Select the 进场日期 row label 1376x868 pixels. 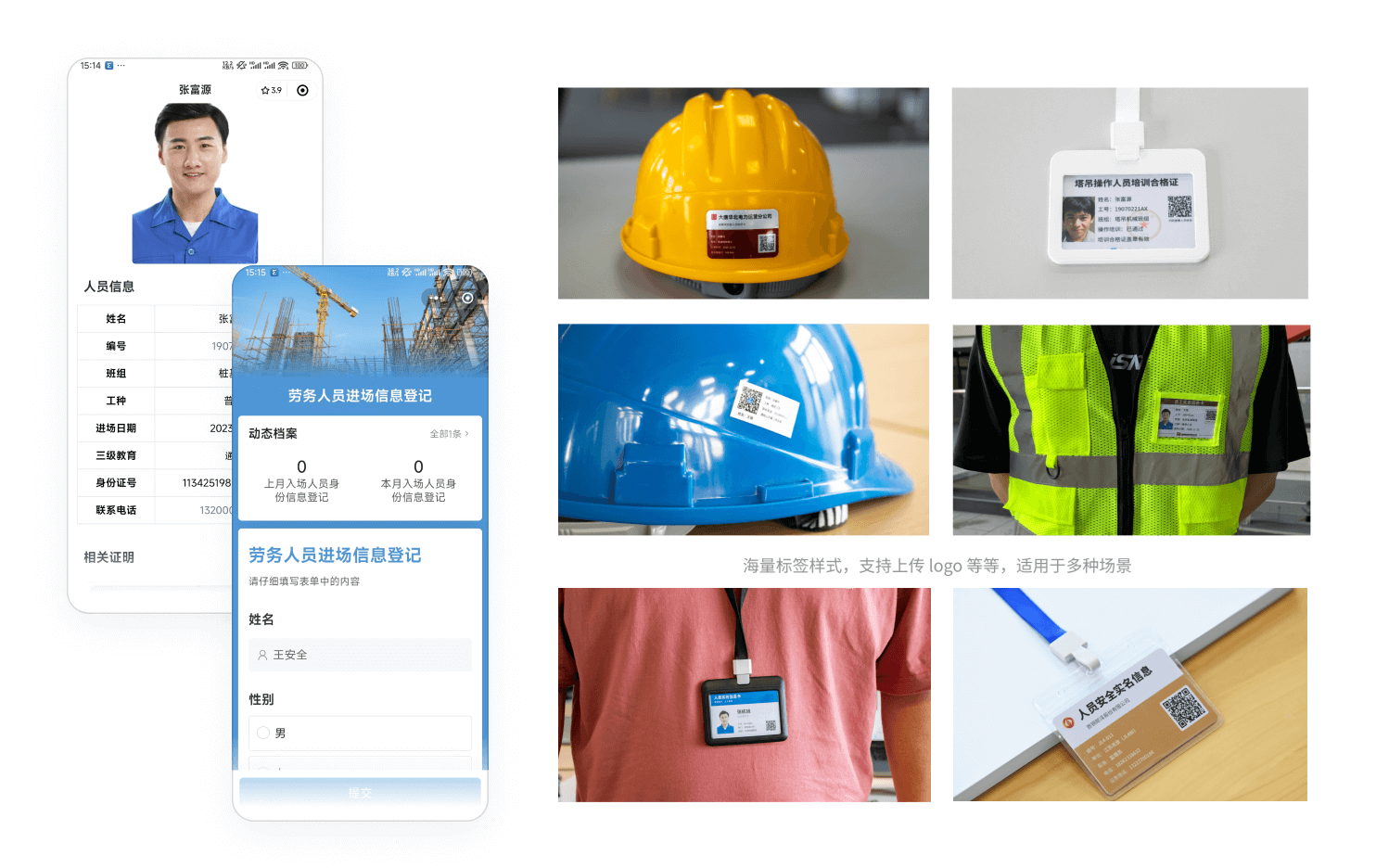pos(116,428)
